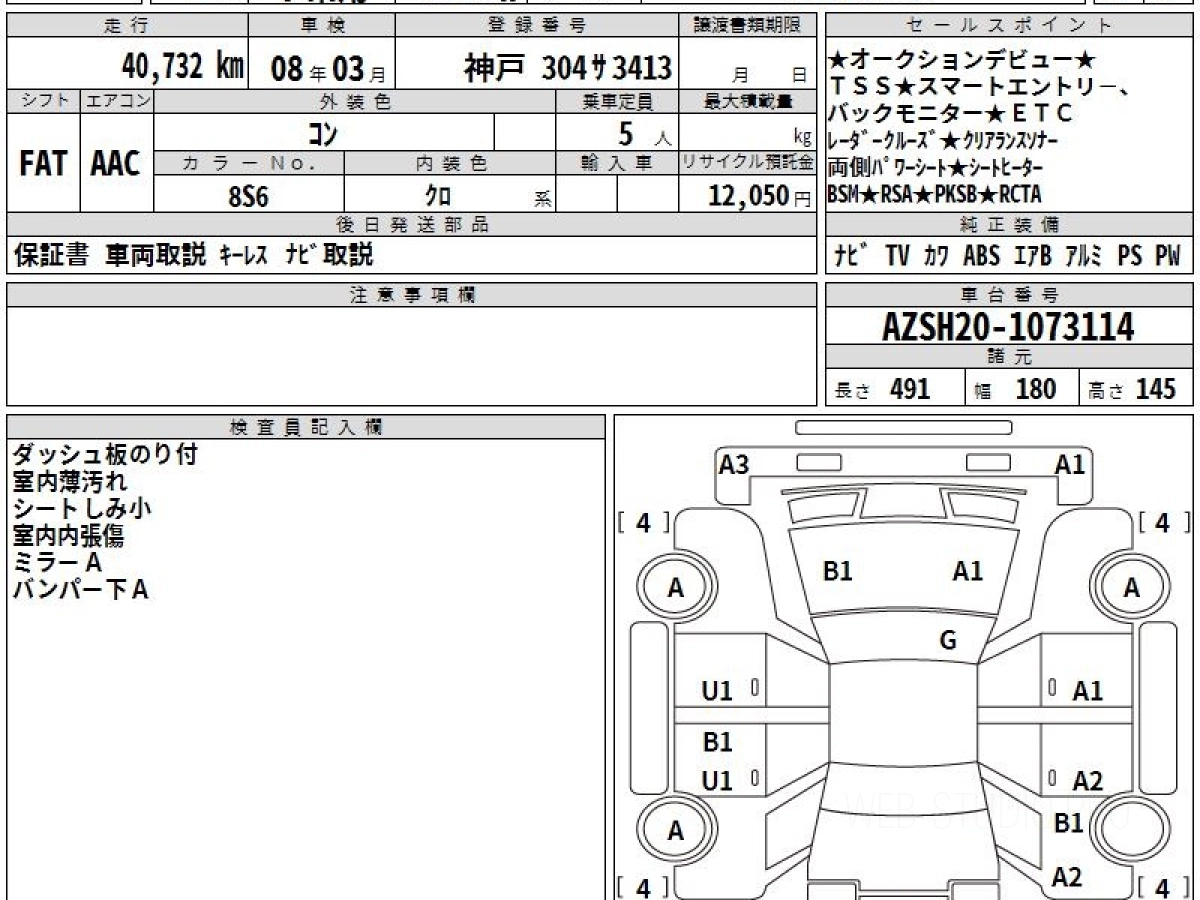
Task: Click the 諸元 header
Action: pyautogui.click(x=1009, y=358)
